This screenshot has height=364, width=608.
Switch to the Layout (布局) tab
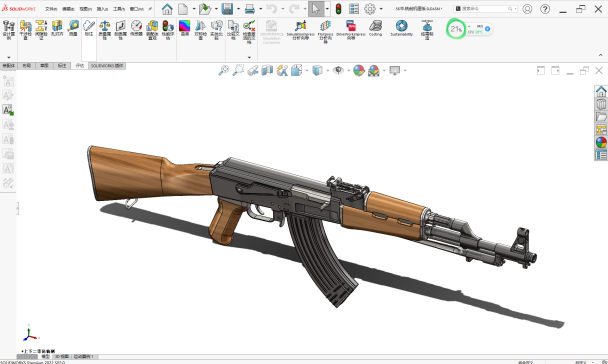pyautogui.click(x=26, y=66)
